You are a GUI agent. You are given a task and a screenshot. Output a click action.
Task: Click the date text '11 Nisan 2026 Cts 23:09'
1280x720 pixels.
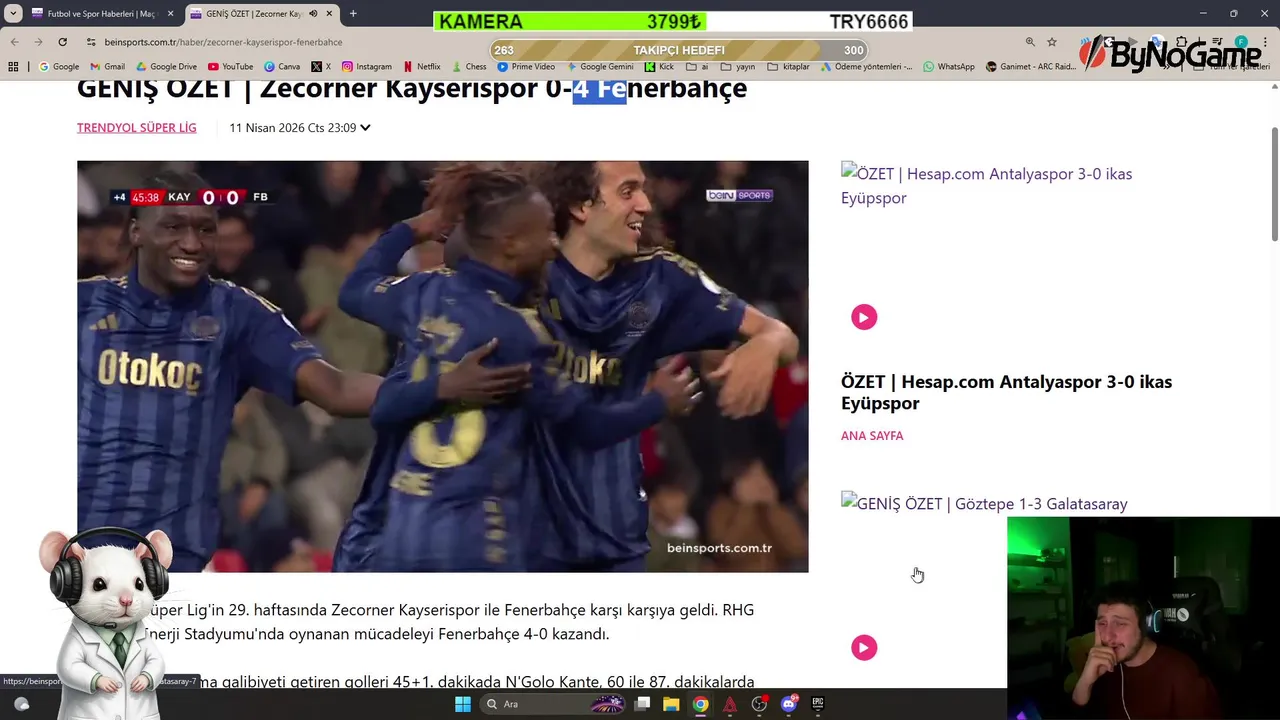click(x=293, y=128)
